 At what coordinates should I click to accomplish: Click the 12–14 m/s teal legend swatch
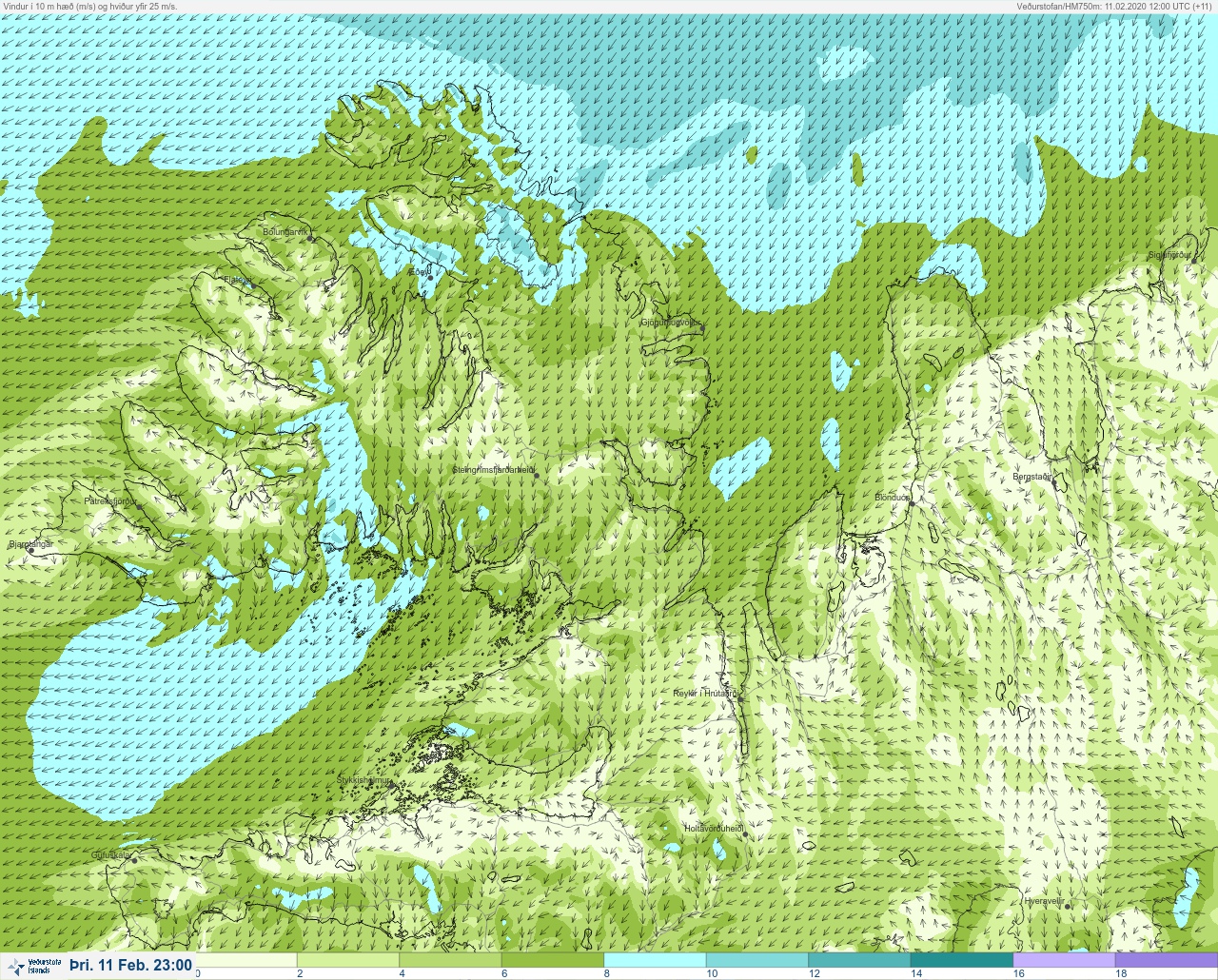coord(859,960)
